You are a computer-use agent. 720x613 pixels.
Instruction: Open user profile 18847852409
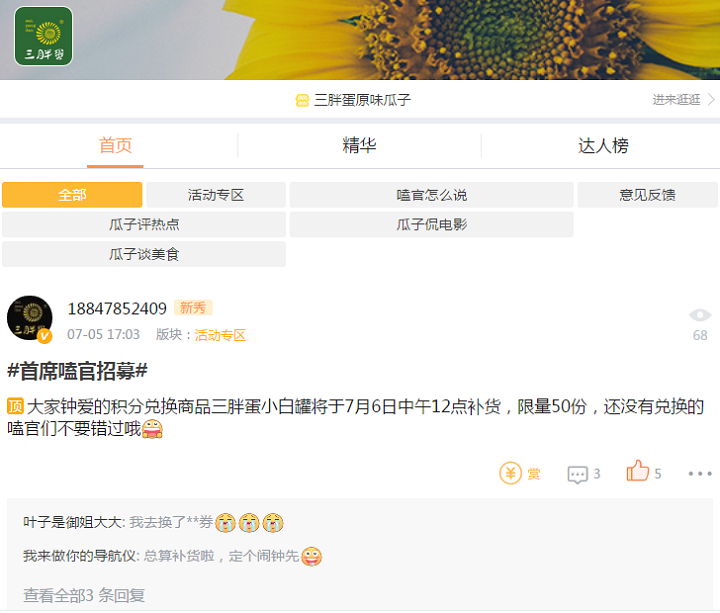click(117, 309)
